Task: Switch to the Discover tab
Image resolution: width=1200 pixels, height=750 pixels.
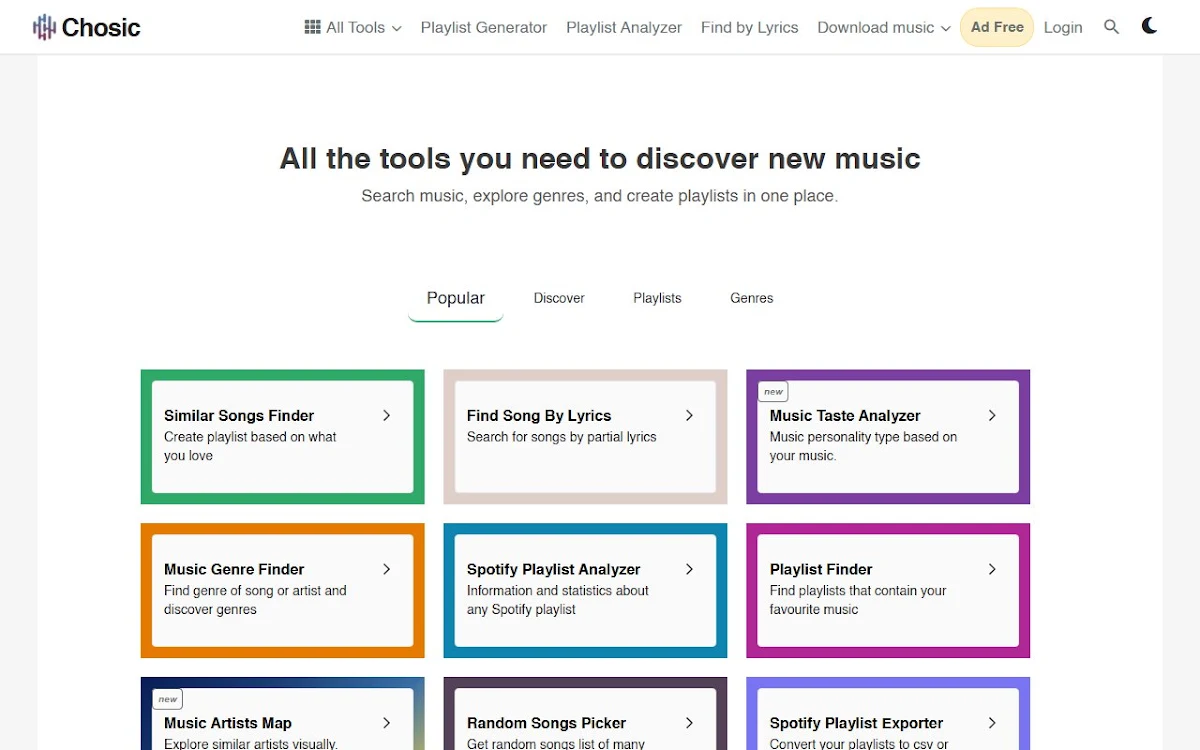Action: (x=559, y=298)
